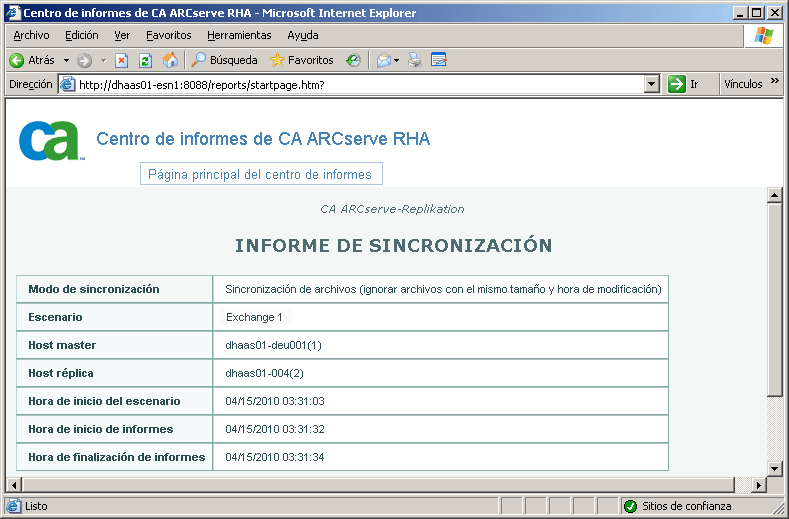Click the horizontal scrollbar right arrow
Screen dimensions: 789x519
pyautogui.click(x=758, y=485)
